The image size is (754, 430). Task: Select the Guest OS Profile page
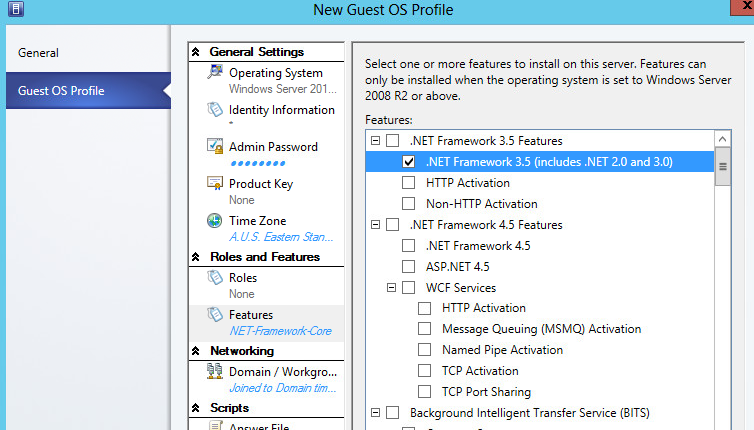click(88, 90)
